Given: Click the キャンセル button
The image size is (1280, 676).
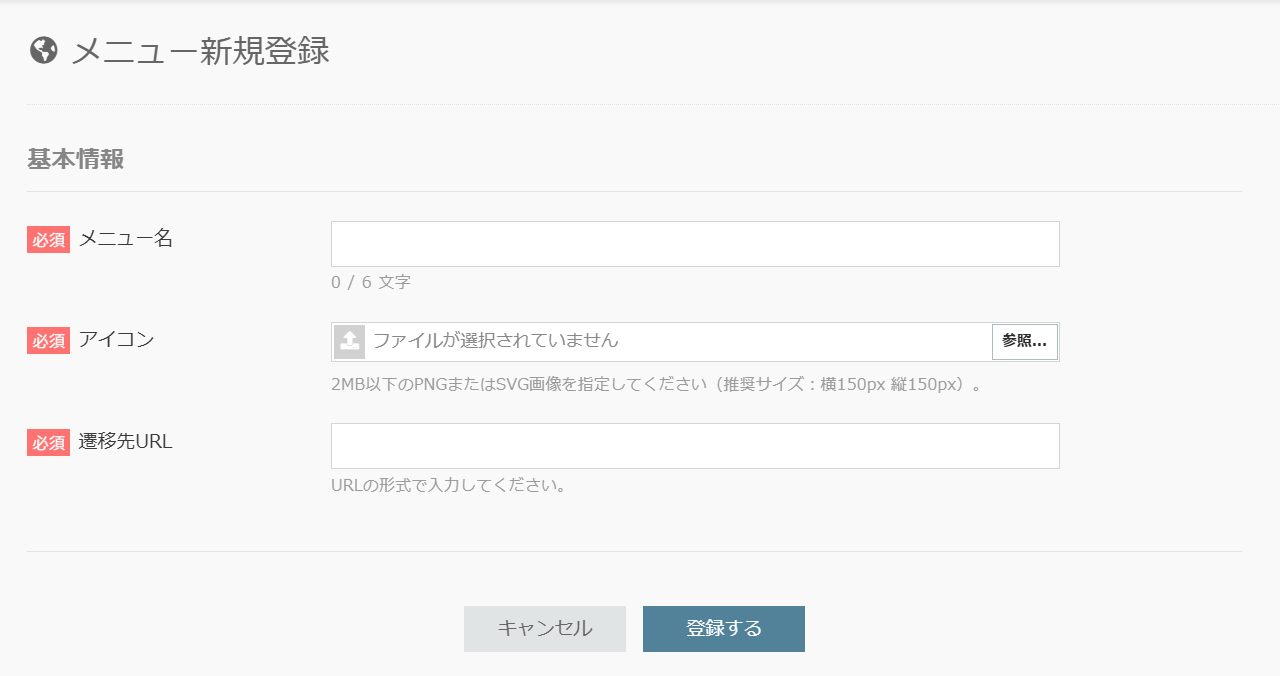Looking at the screenshot, I should pyautogui.click(x=544, y=629).
